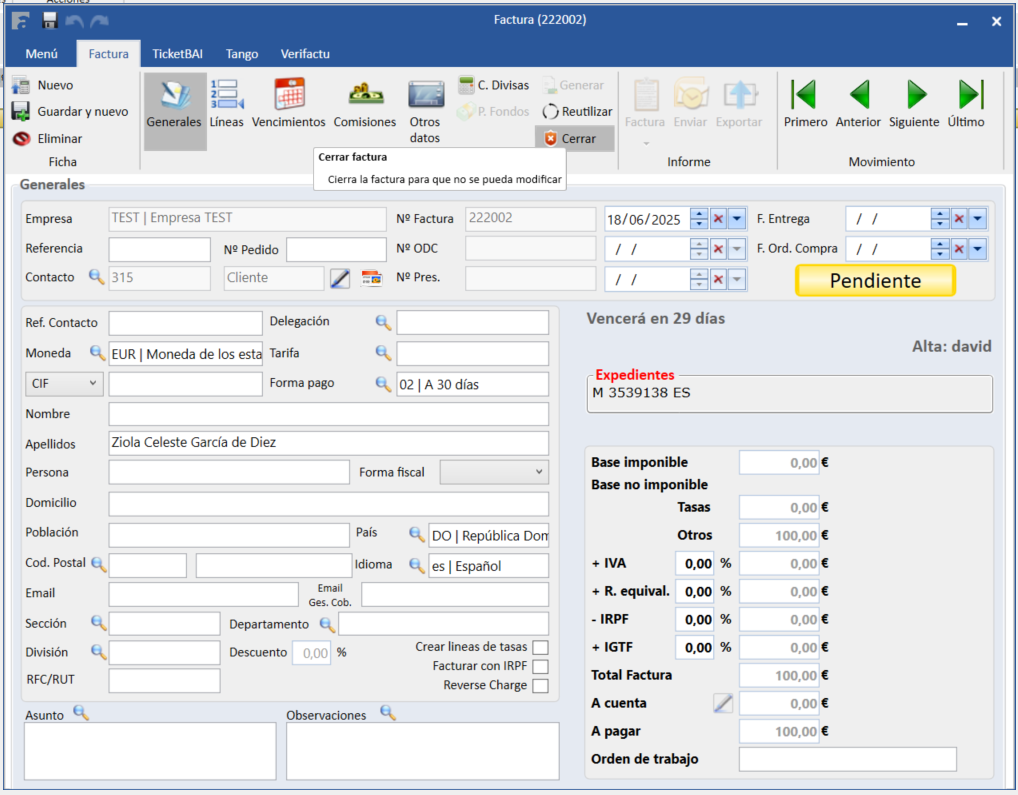Open the Comisiones icon

point(365,104)
